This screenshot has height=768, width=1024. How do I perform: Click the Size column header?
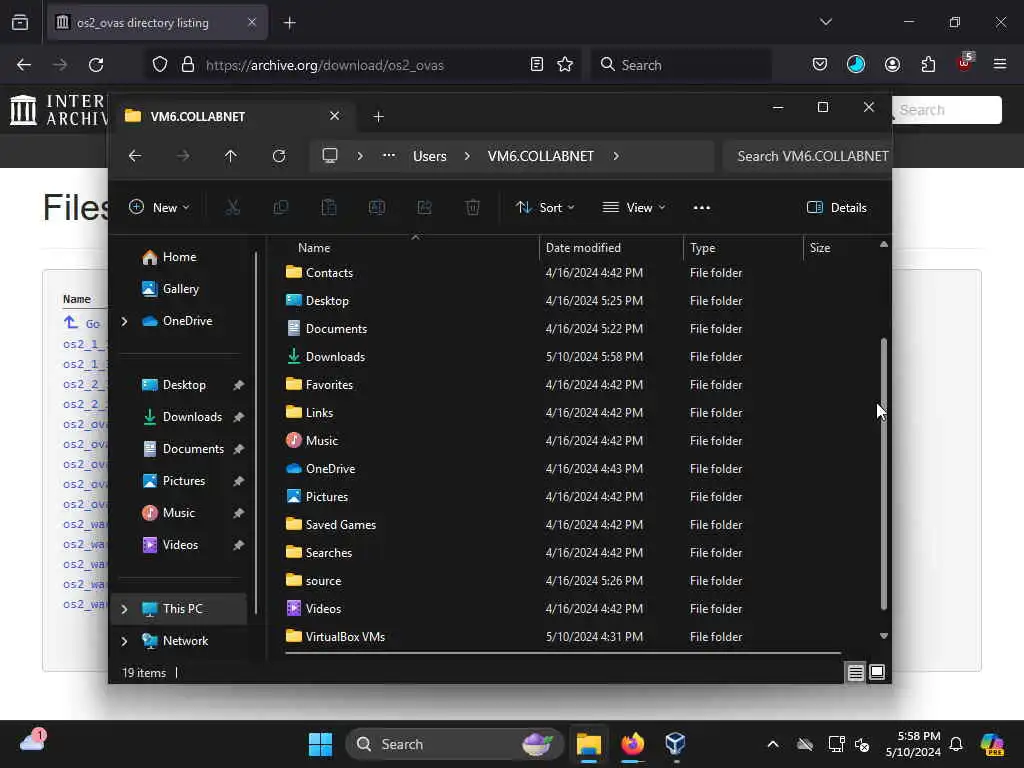pos(820,248)
